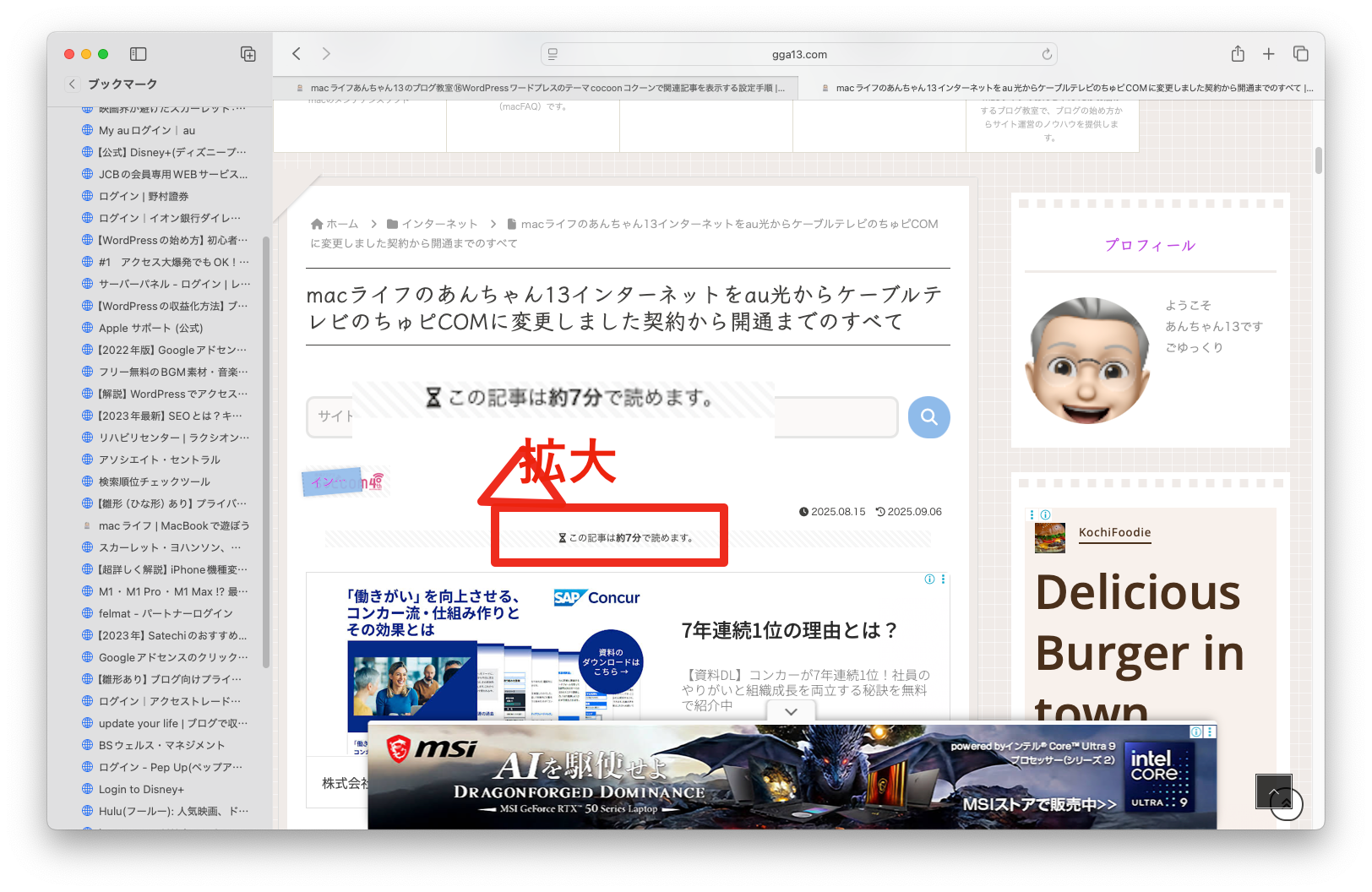The height and width of the screenshot is (892, 1372).
Task: Click the KochiFoodie advertiser link
Action: click(x=1114, y=532)
